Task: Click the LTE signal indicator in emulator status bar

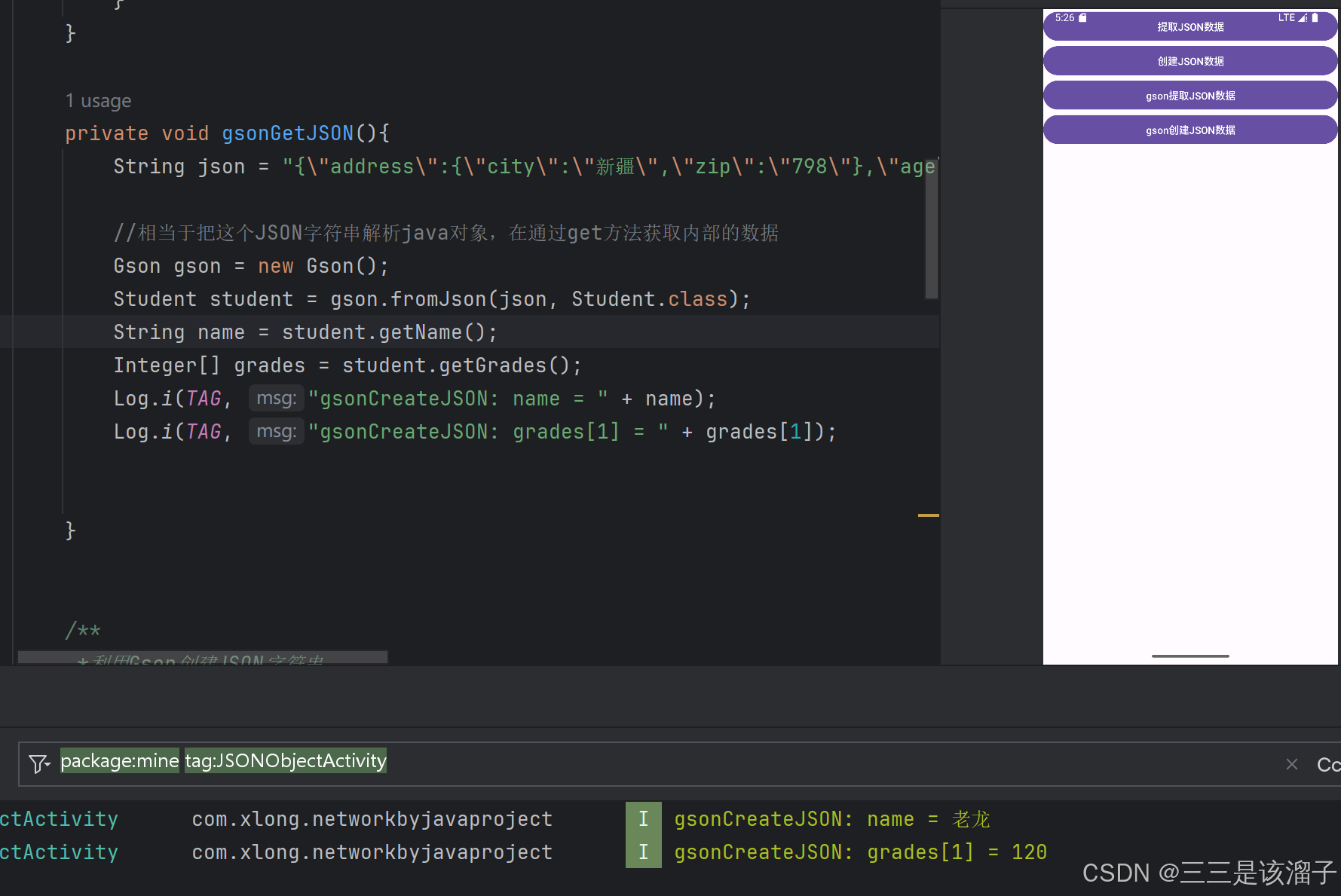Action: [1293, 17]
